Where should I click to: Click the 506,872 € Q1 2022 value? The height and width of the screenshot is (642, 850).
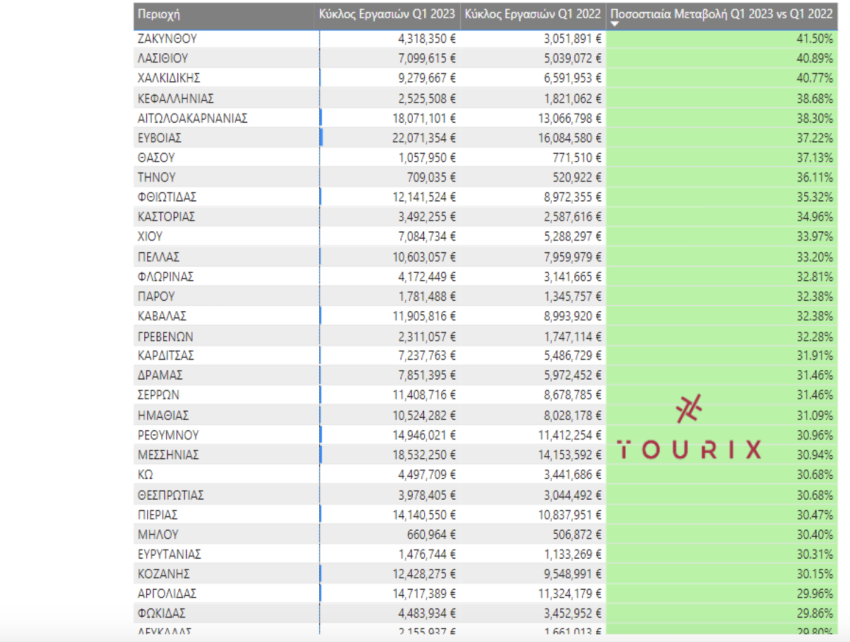[577, 535]
